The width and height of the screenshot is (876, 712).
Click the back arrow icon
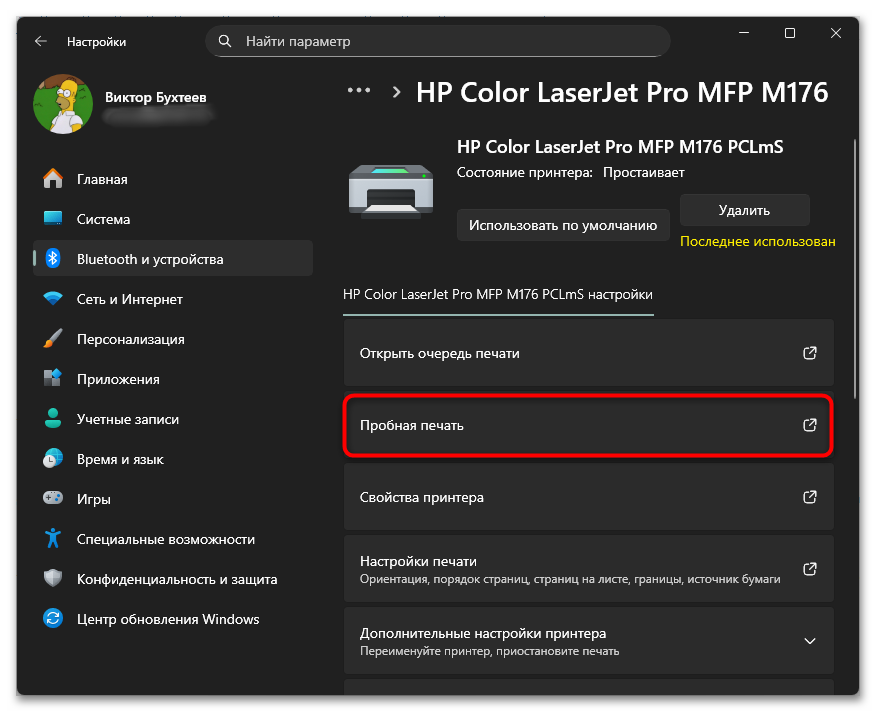tap(41, 41)
